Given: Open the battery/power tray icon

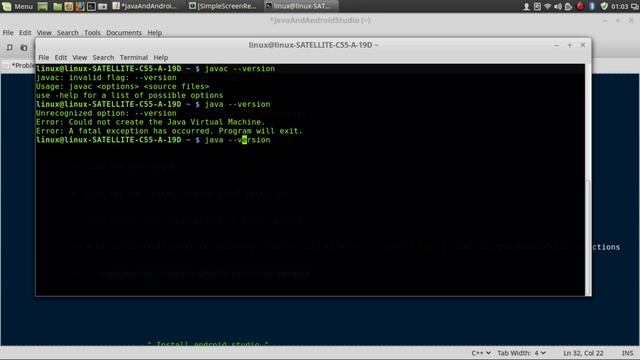Looking at the screenshot, I should tap(569, 6).
